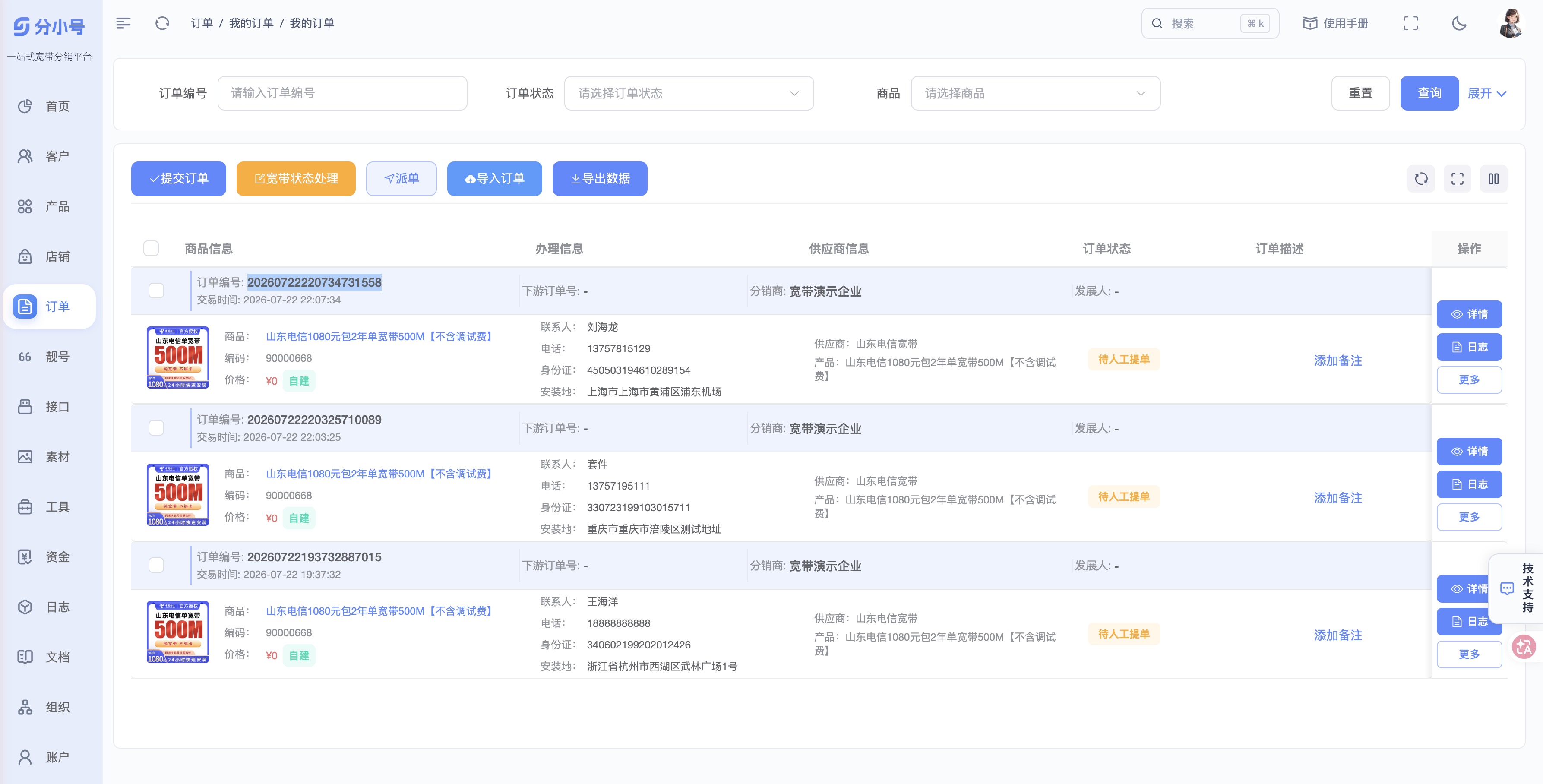Viewport: 1543px width, 784px height.
Task: Open 接口 sidebar menu
Action: tap(49, 407)
